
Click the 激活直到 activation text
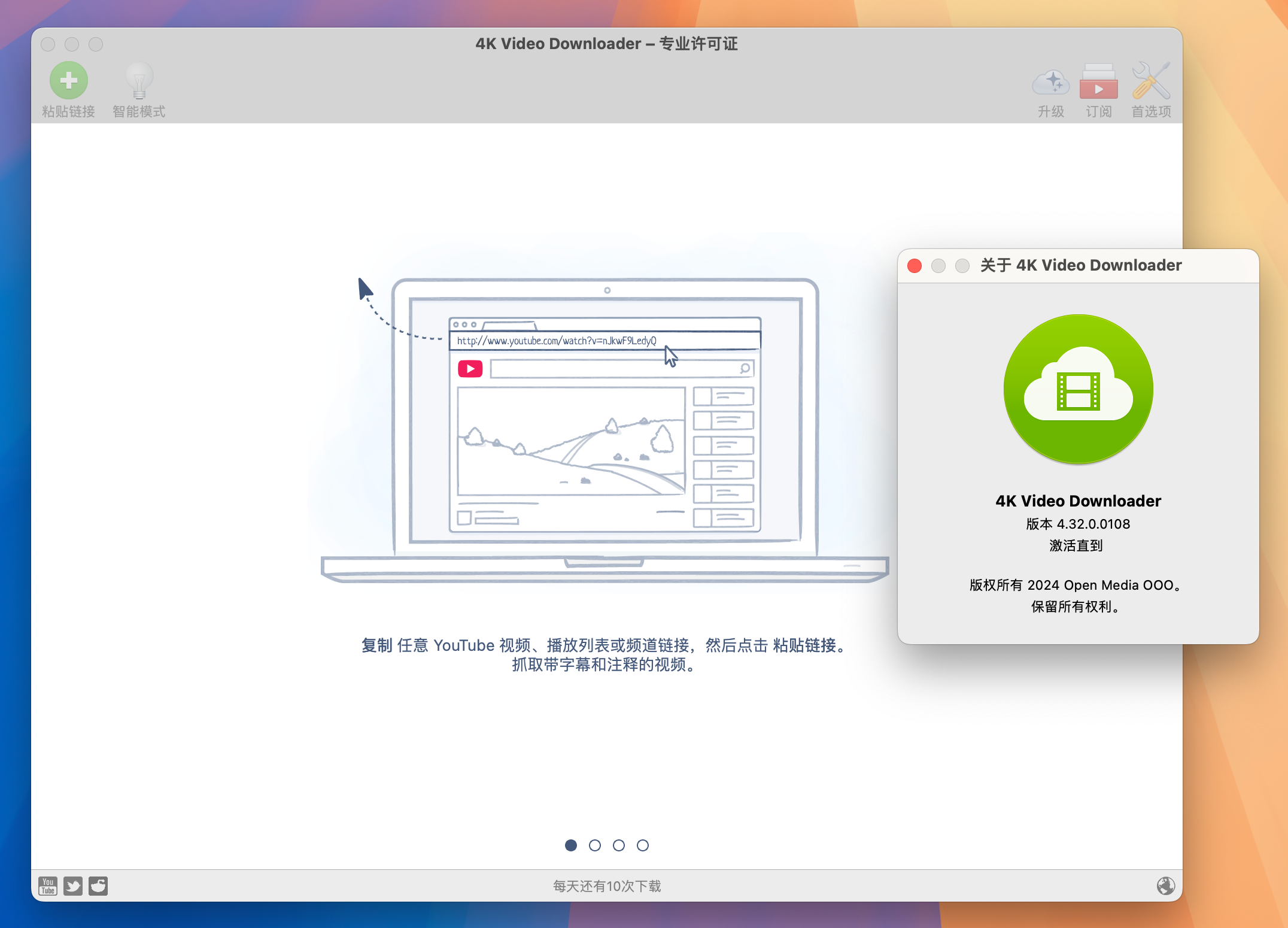coord(1076,545)
